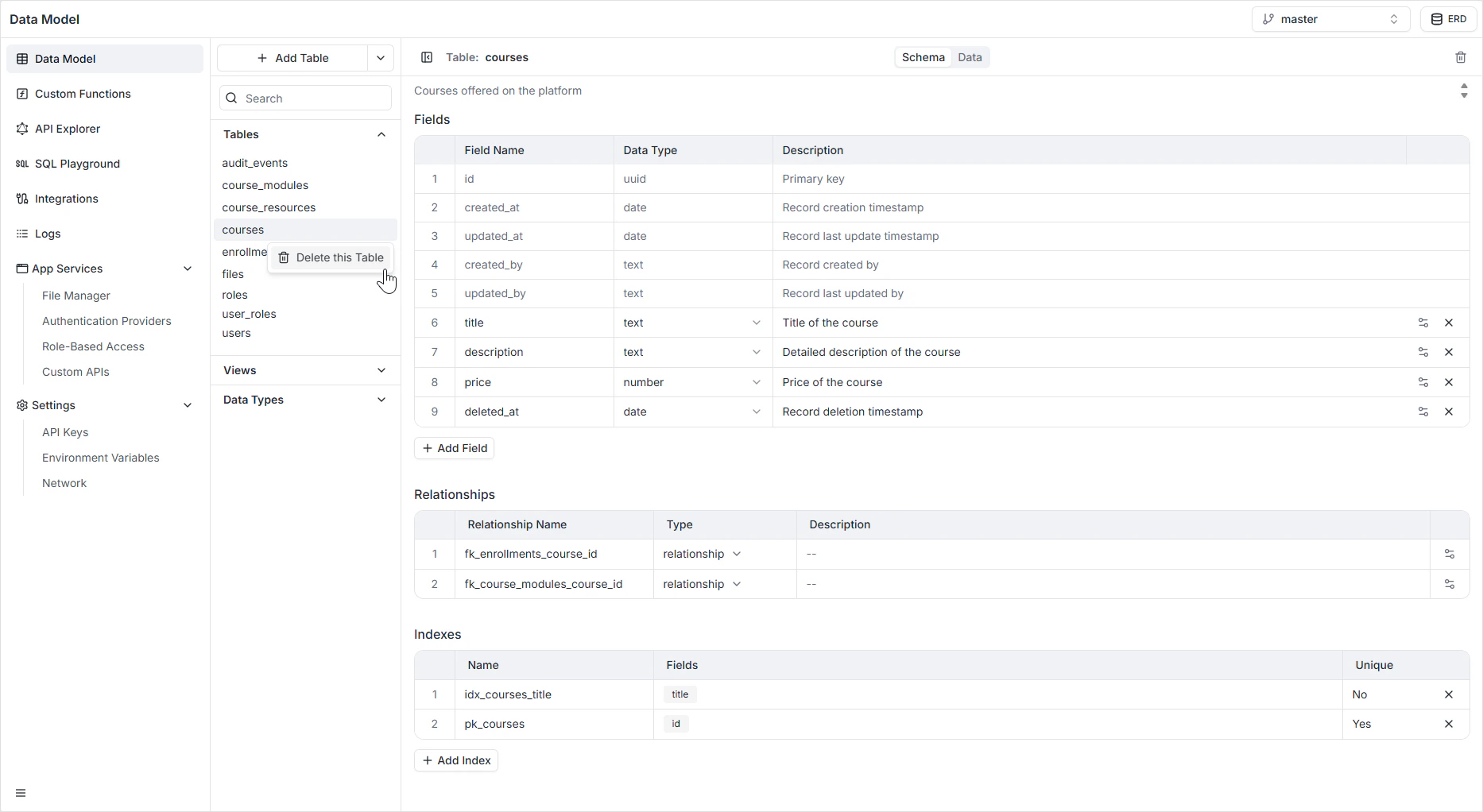Screen dimensions: 1483x812
Task: Change type of fk_course_modules_course_id relationship
Action: point(703,584)
